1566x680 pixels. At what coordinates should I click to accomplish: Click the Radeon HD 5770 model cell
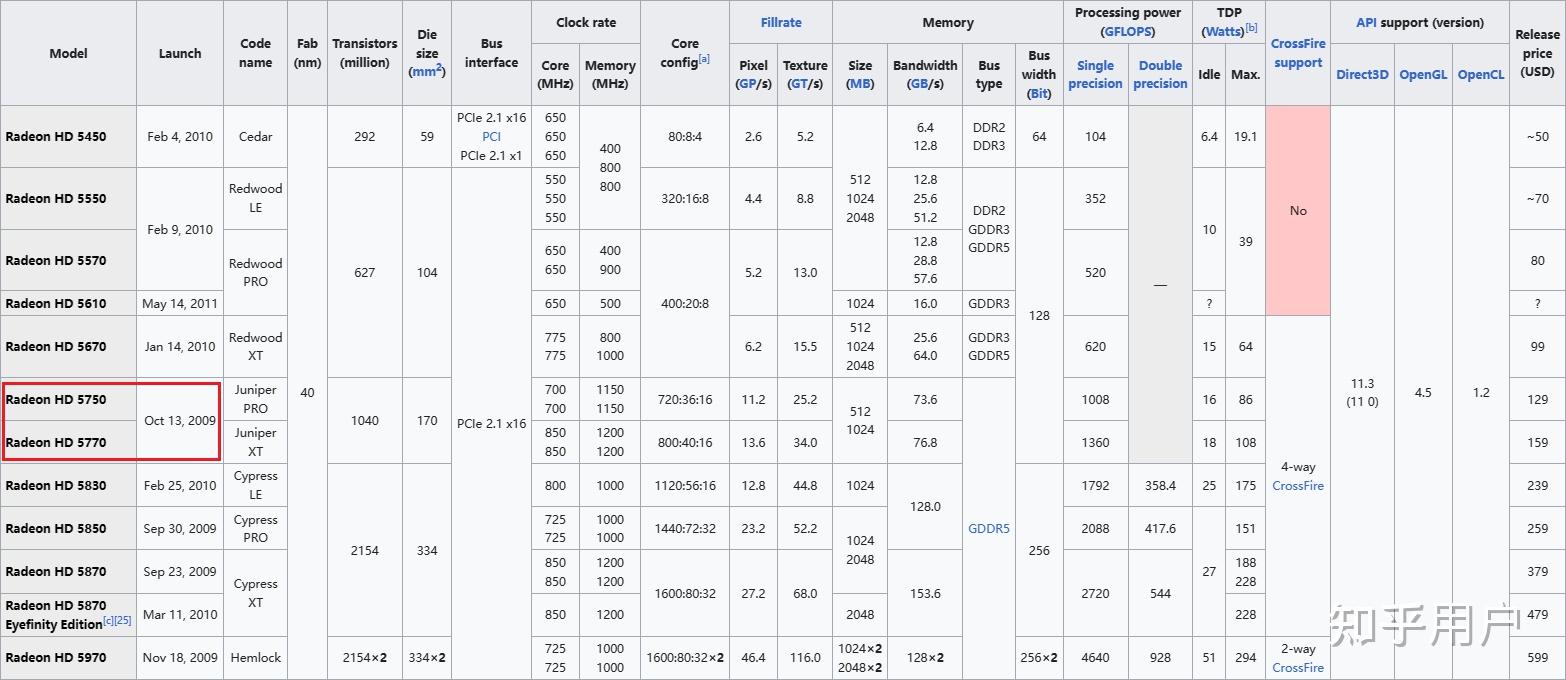68,442
